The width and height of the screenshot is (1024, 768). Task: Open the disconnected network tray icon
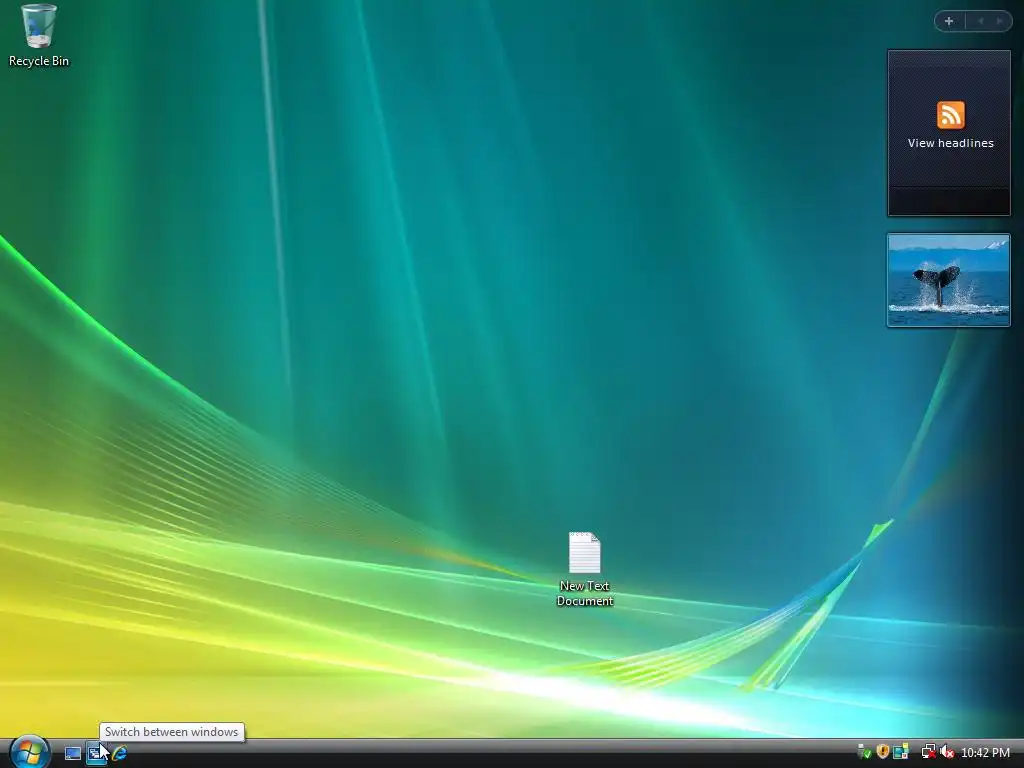click(x=928, y=752)
